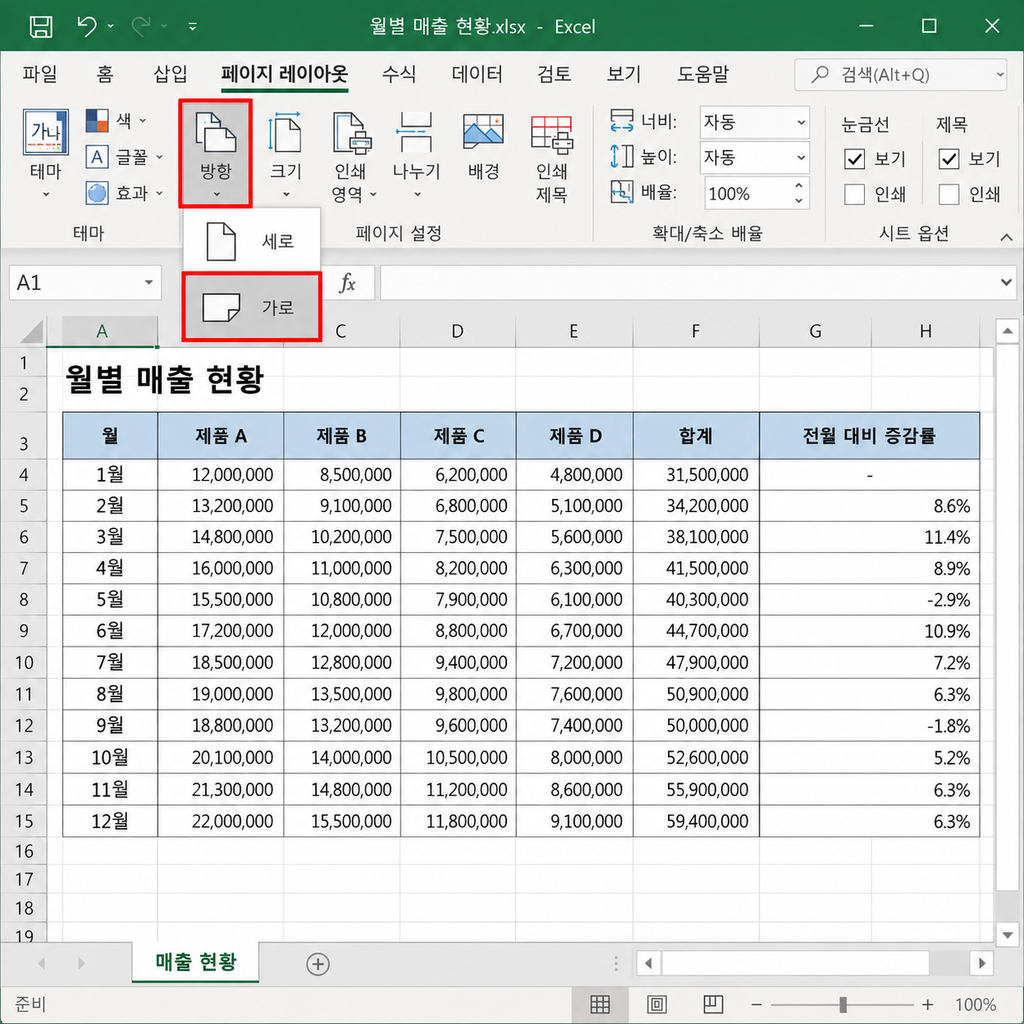The height and width of the screenshot is (1024, 1024).
Task: Select 세로 (Portrait) orientation
Action: pyautogui.click(x=251, y=241)
